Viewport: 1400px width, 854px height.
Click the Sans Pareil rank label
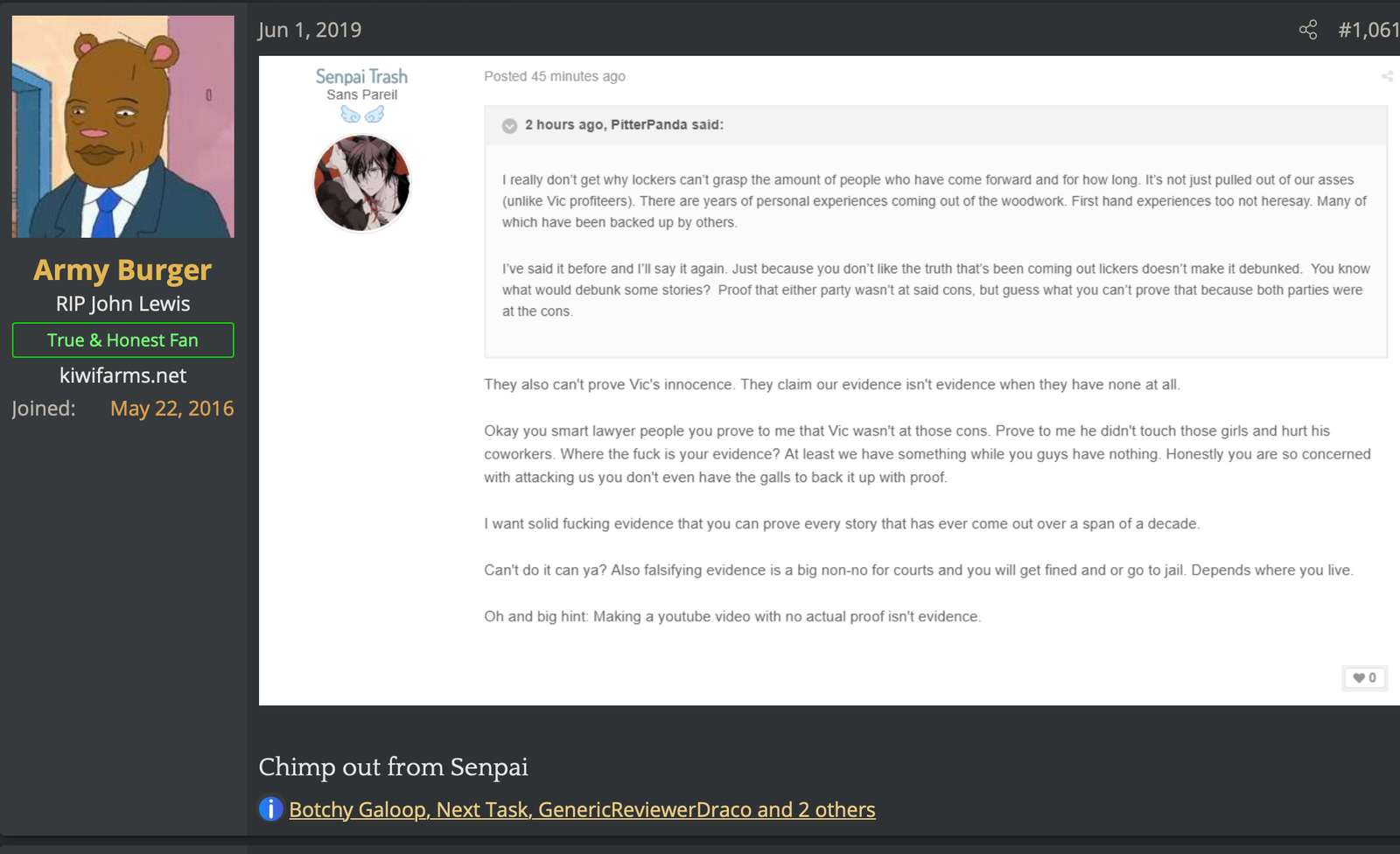coord(361,94)
